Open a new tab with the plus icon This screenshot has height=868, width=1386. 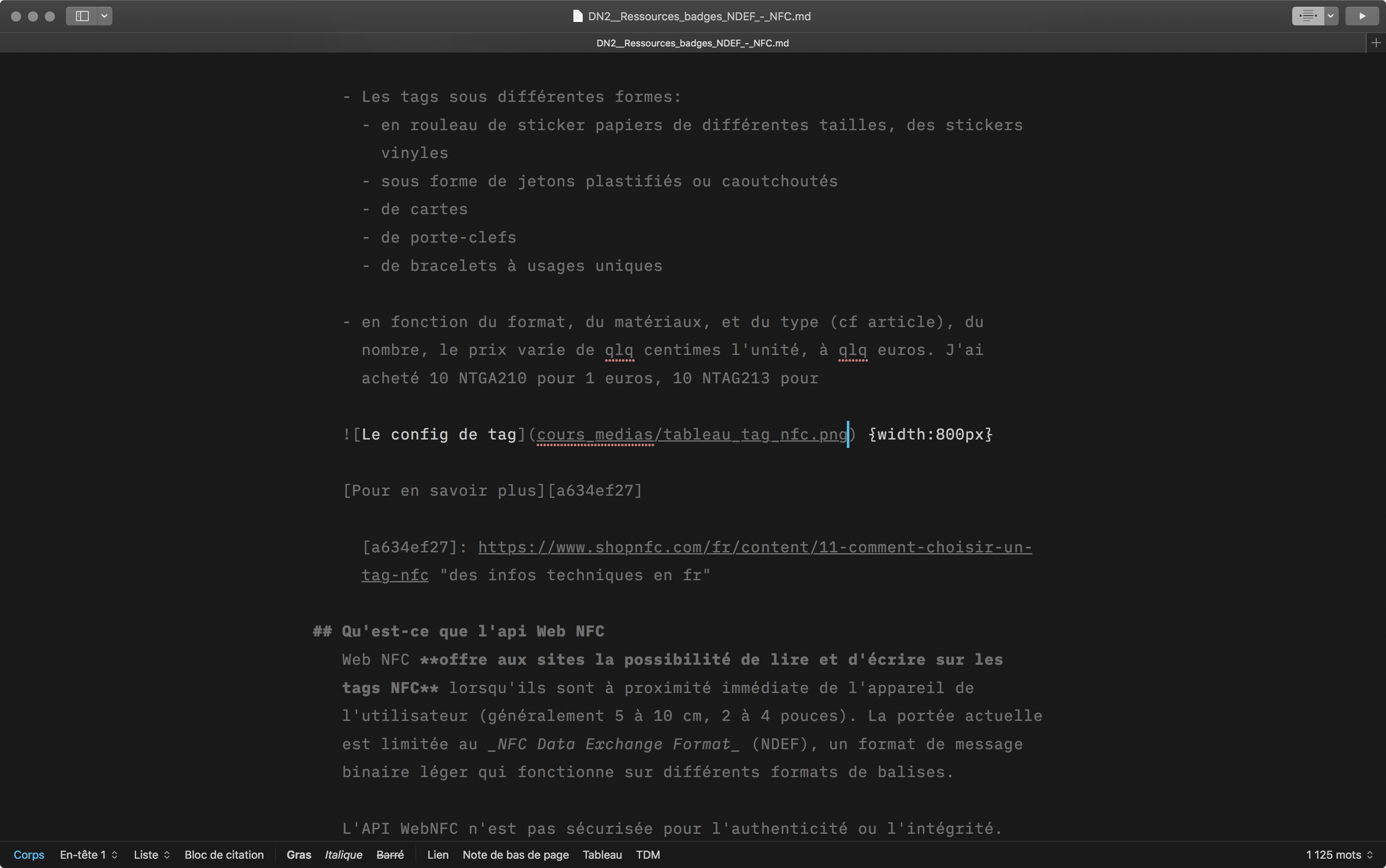point(1376,43)
